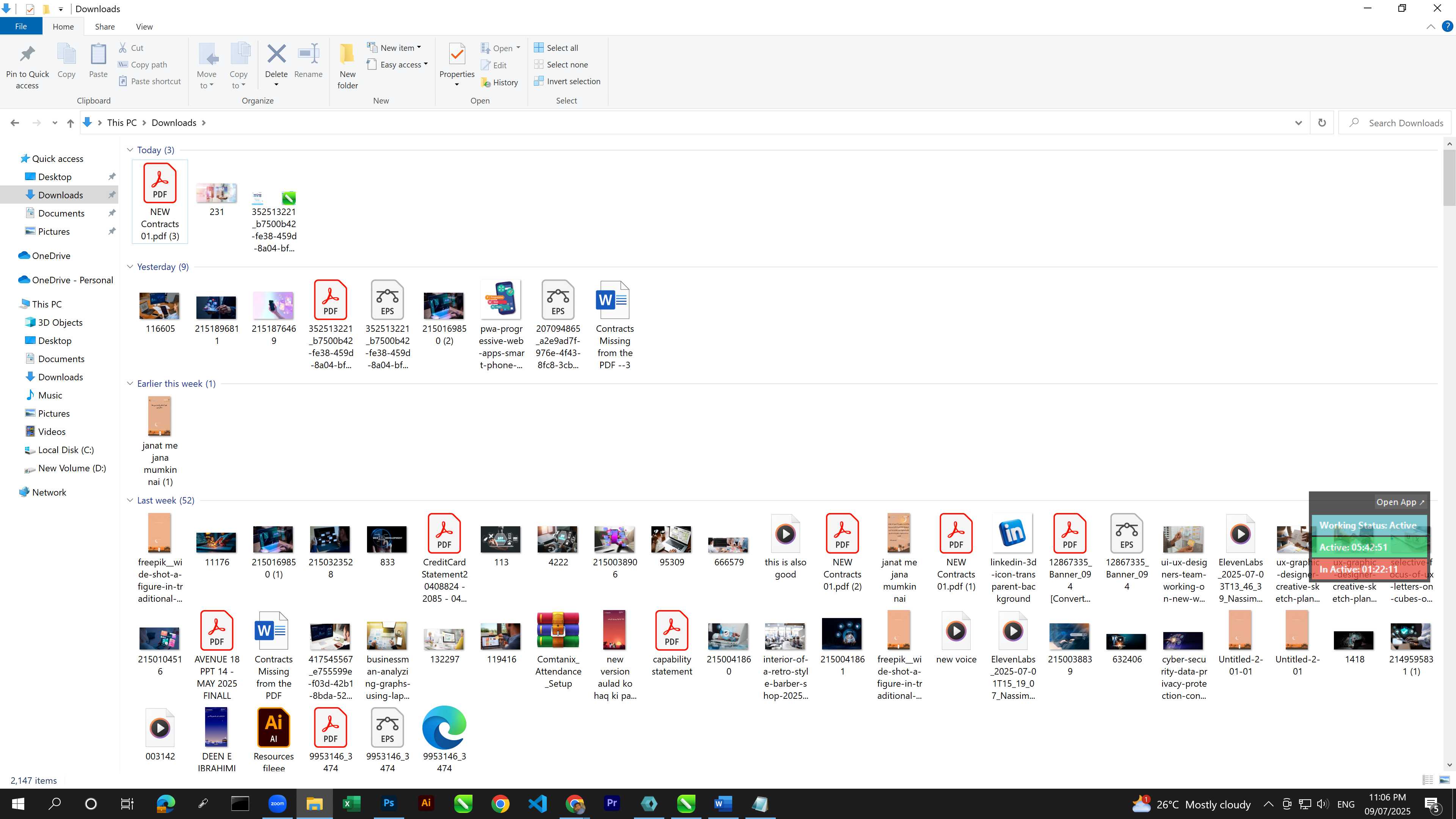The width and height of the screenshot is (1456, 819).
Task: Collapse the Last week group
Action: [x=130, y=500]
